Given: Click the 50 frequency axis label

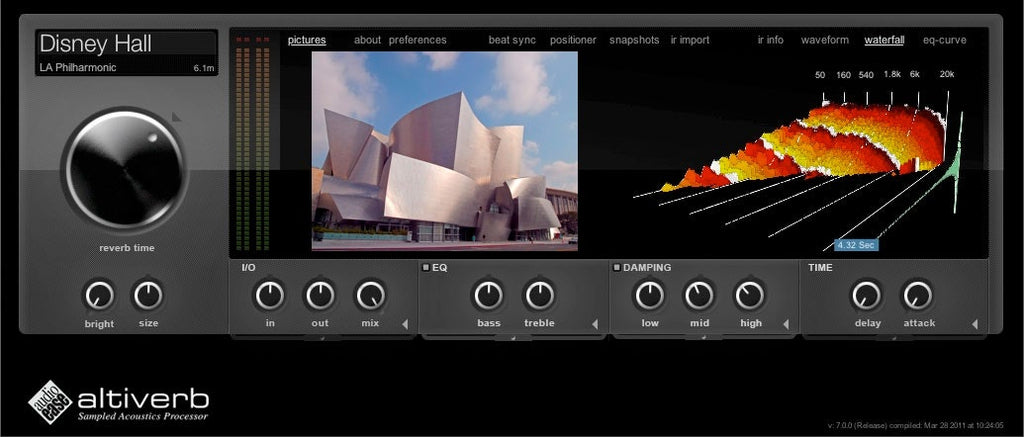Looking at the screenshot, I should coord(820,75).
